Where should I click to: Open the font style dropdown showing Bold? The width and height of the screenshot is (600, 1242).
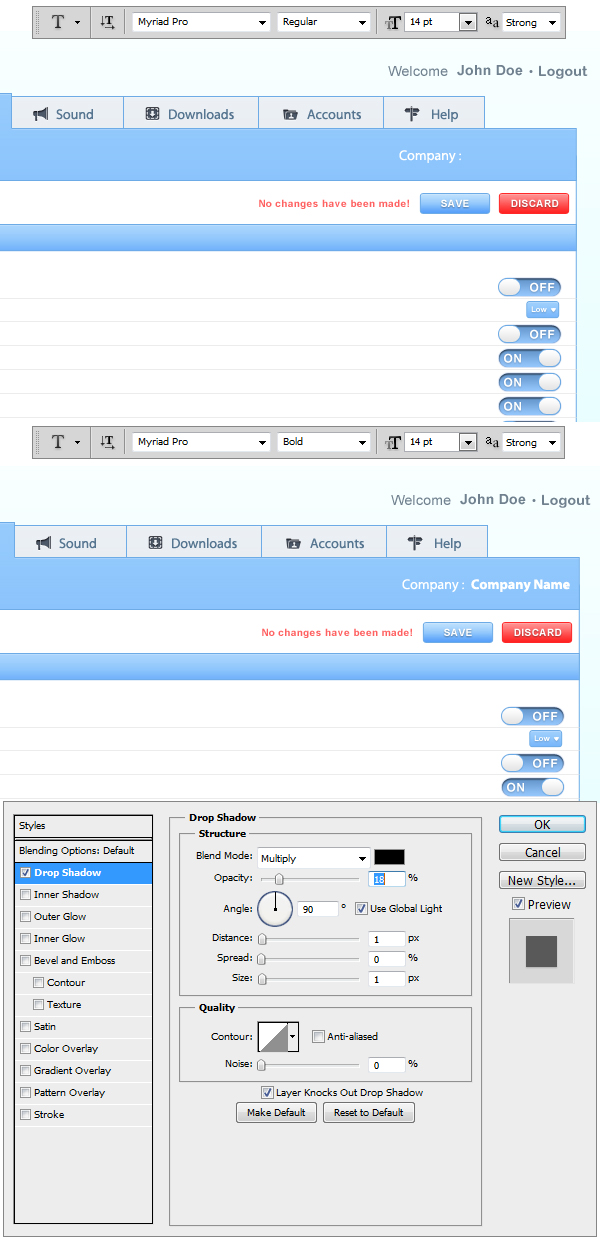(x=324, y=442)
